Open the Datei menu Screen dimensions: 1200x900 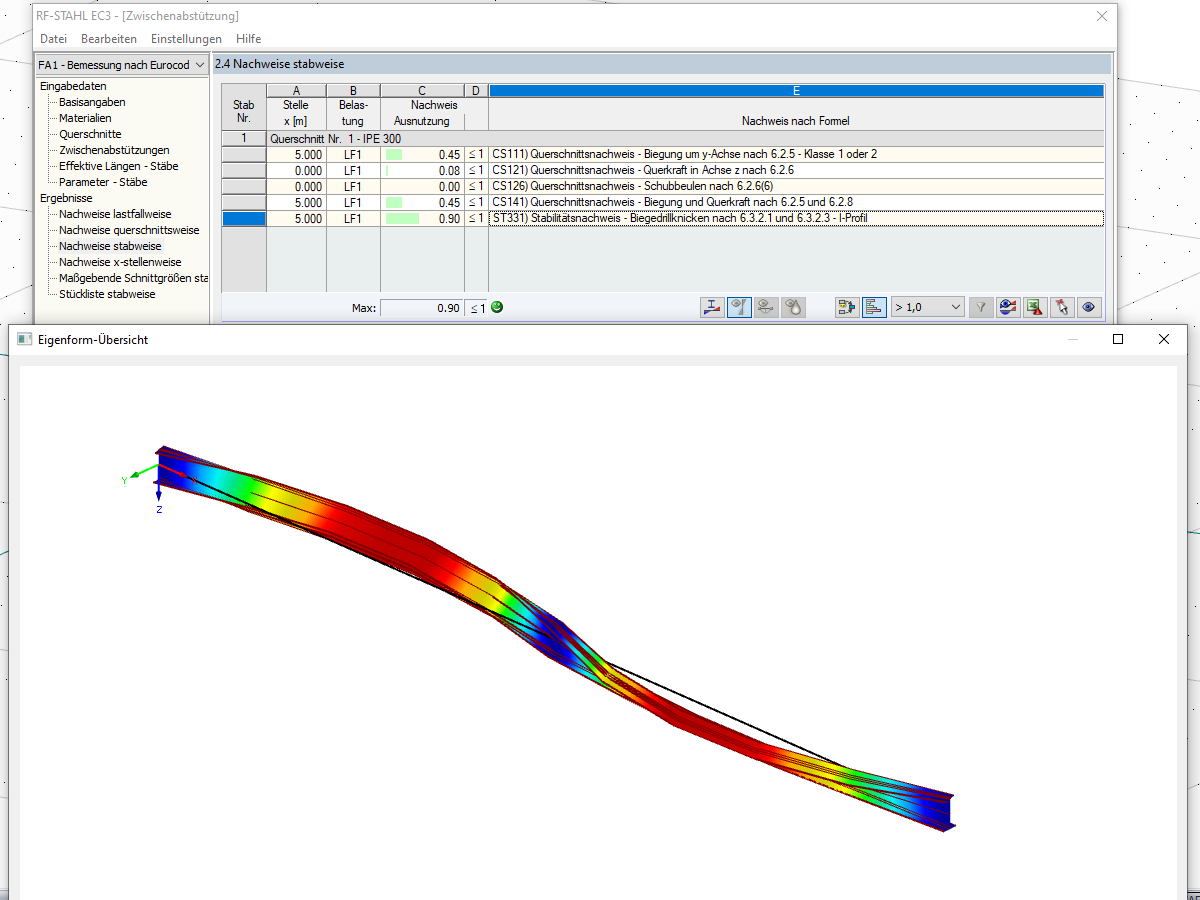click(53, 39)
